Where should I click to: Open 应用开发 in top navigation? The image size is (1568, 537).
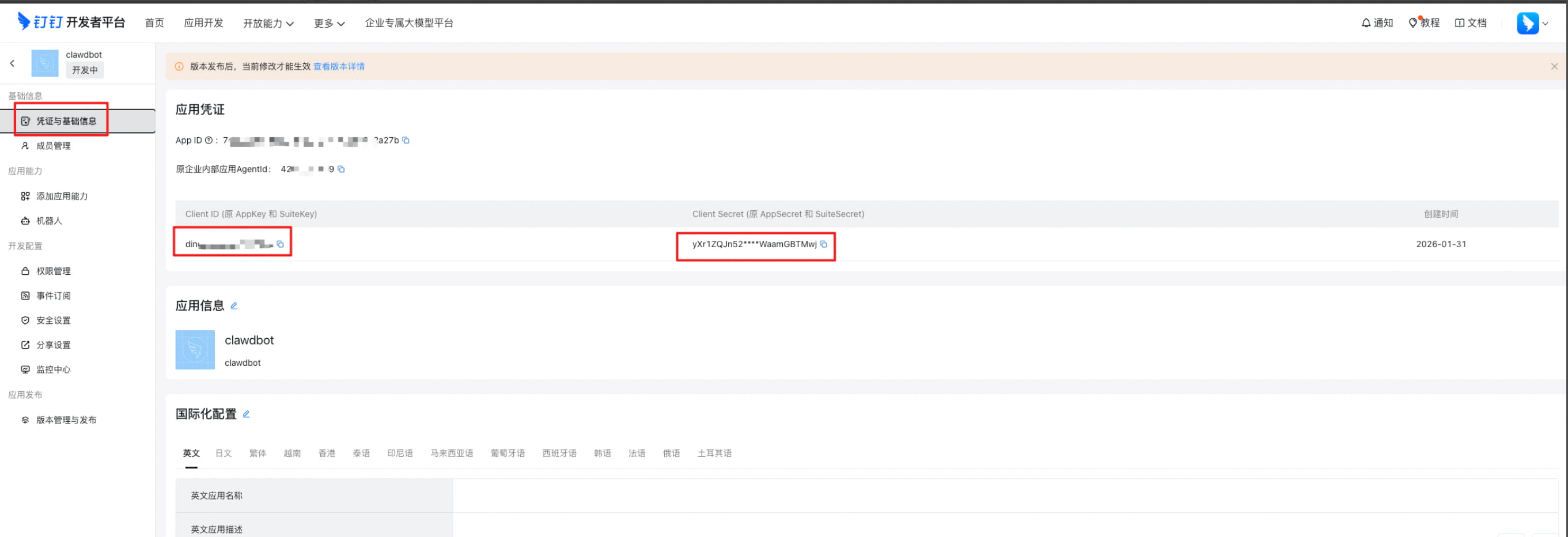[x=203, y=23]
